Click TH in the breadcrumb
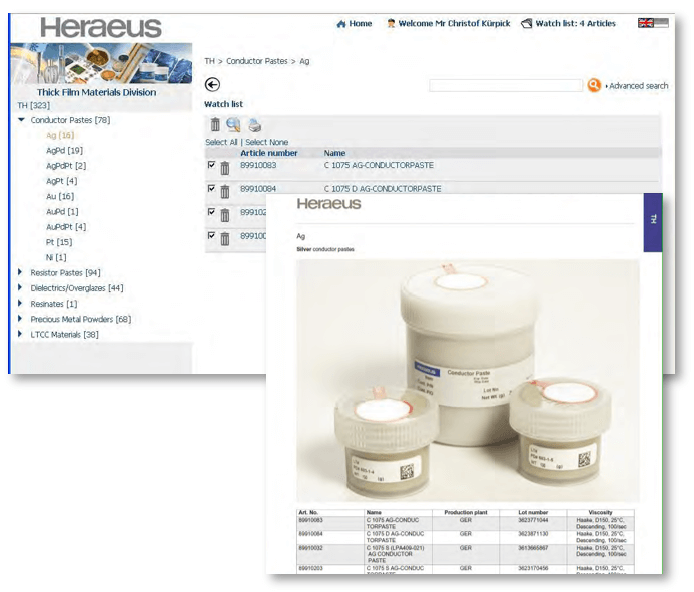The width and height of the screenshot is (694, 592). point(209,61)
